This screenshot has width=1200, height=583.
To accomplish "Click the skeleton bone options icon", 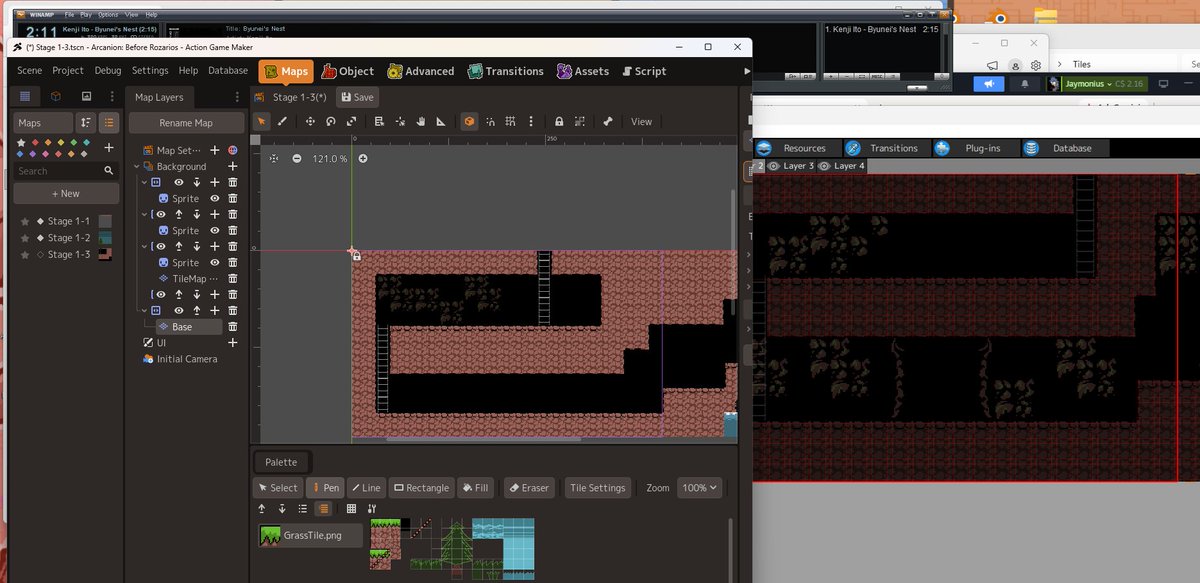I will (x=607, y=121).
